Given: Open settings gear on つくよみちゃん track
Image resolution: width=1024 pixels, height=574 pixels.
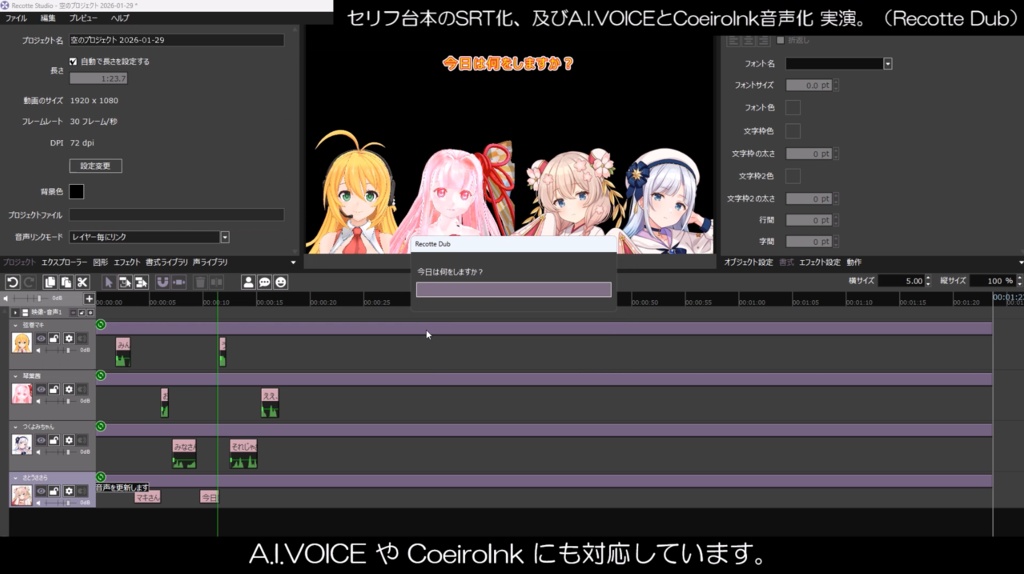Looking at the screenshot, I should point(69,440).
